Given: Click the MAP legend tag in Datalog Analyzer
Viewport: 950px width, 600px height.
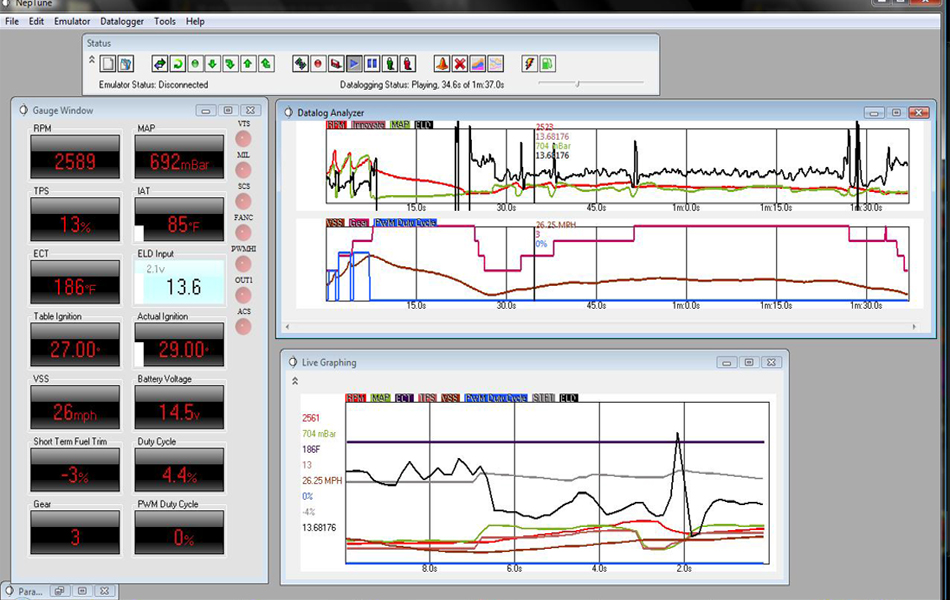Looking at the screenshot, I should pos(400,125).
